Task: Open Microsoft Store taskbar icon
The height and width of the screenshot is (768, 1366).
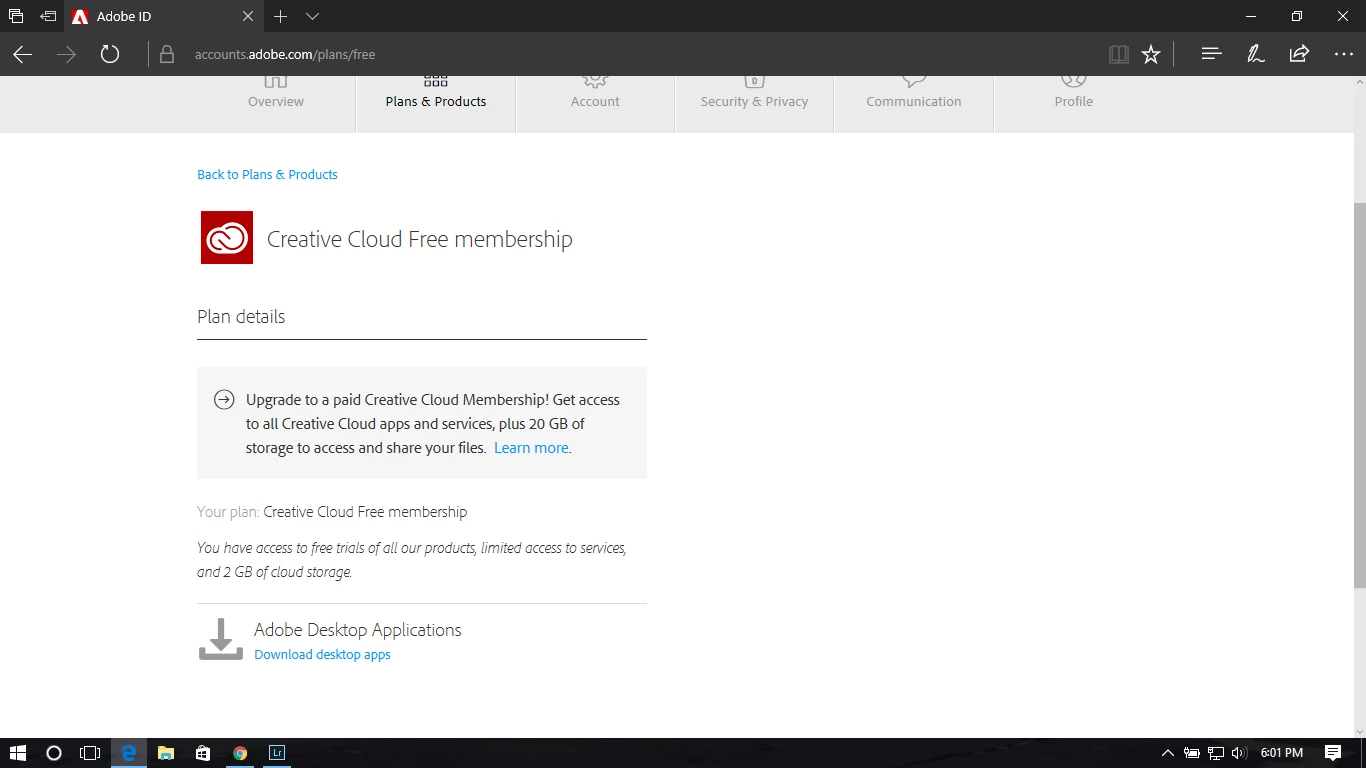Action: coord(203,753)
